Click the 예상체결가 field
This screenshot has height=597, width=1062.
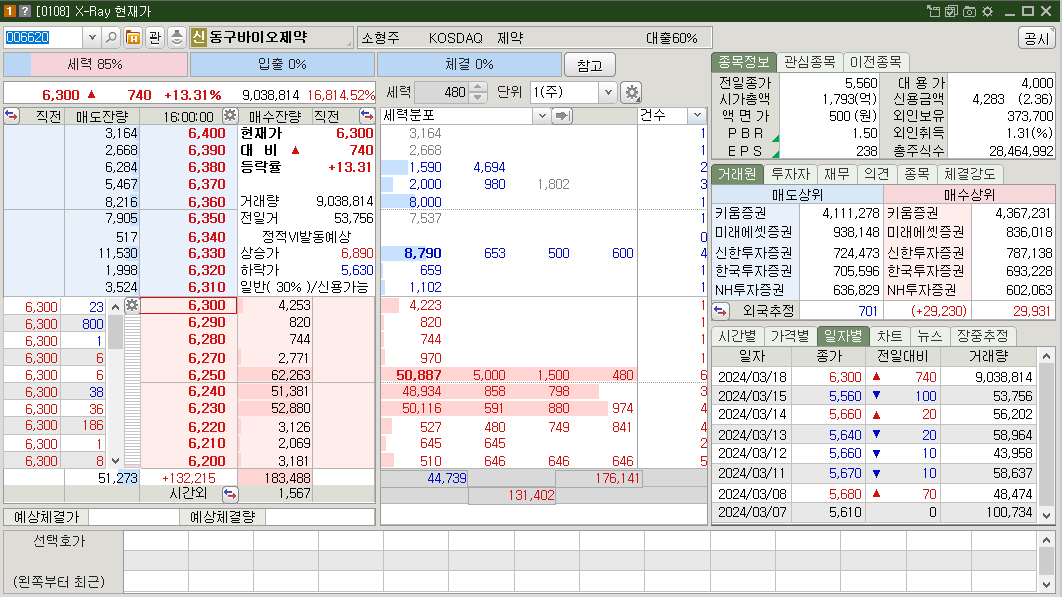(134, 517)
